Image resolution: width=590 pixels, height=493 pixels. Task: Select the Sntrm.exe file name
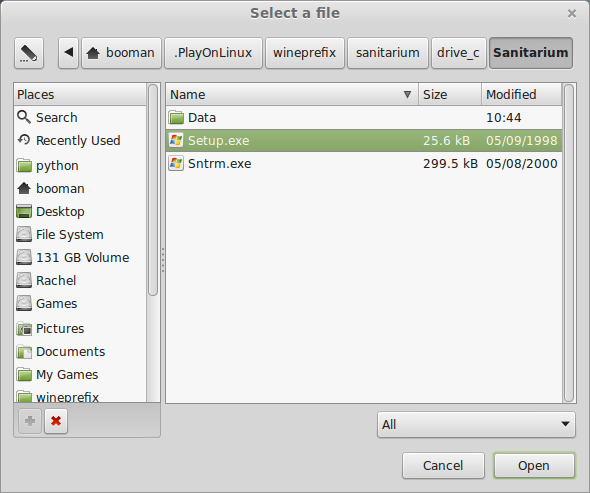pos(220,164)
